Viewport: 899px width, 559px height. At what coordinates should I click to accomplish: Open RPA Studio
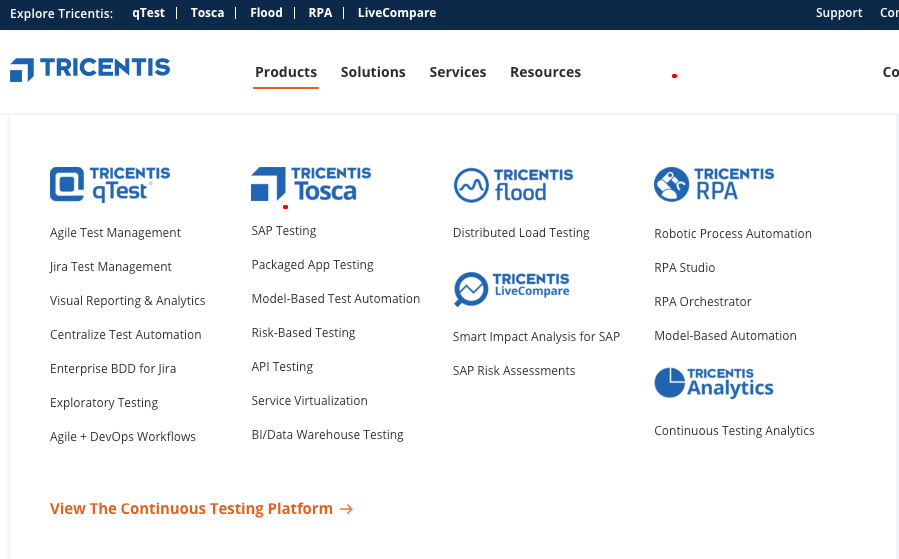[x=685, y=268]
